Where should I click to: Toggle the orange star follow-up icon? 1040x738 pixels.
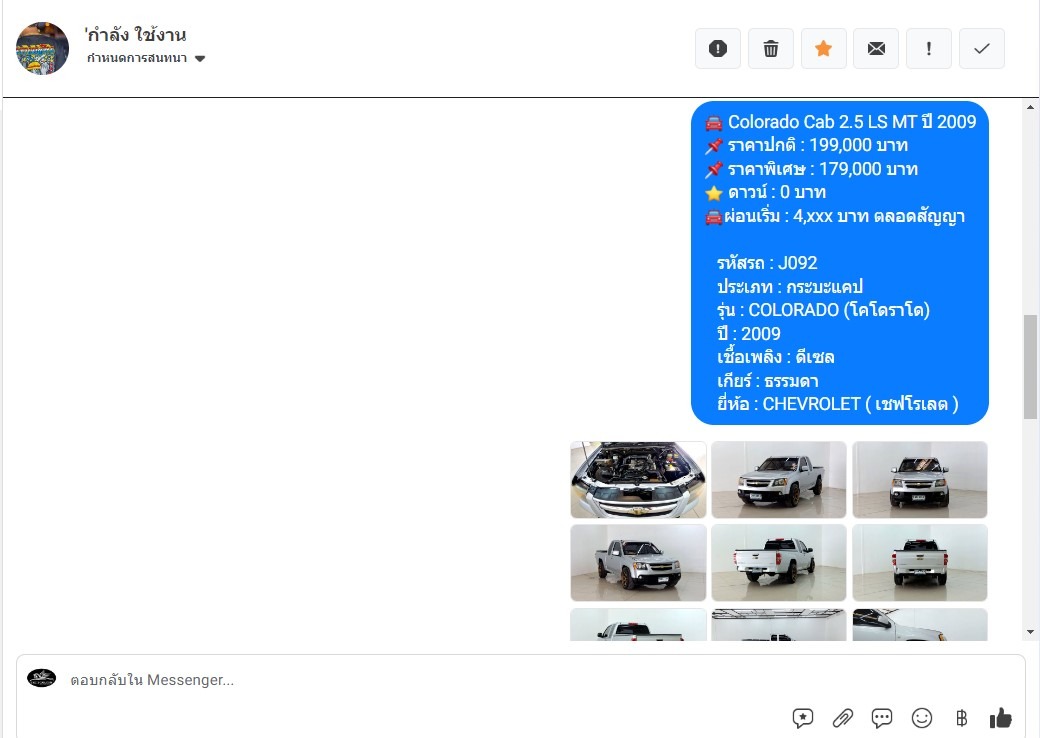point(823,48)
